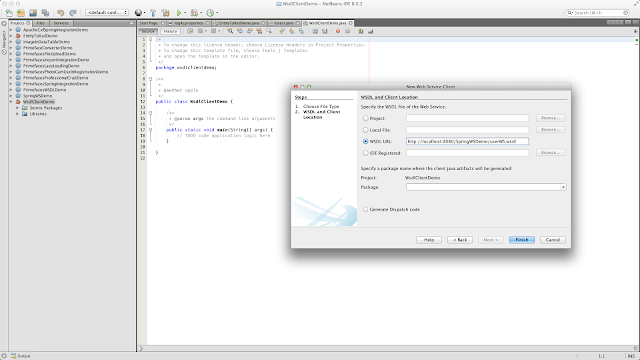640x360 pixels.
Task: Select the Local File radio button
Action: [x=366, y=130]
